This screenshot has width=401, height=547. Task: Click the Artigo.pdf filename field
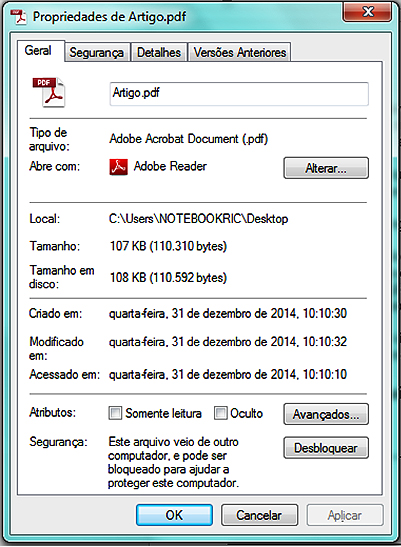click(x=239, y=93)
